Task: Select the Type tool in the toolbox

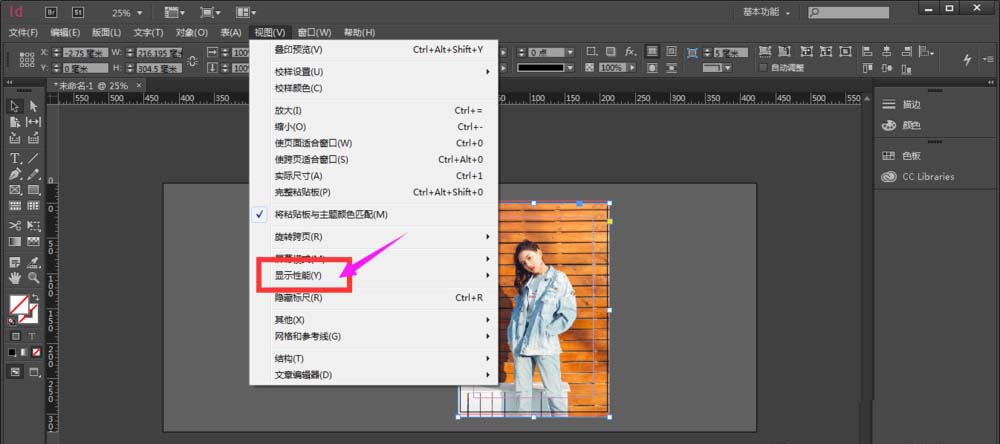Action: pos(15,158)
